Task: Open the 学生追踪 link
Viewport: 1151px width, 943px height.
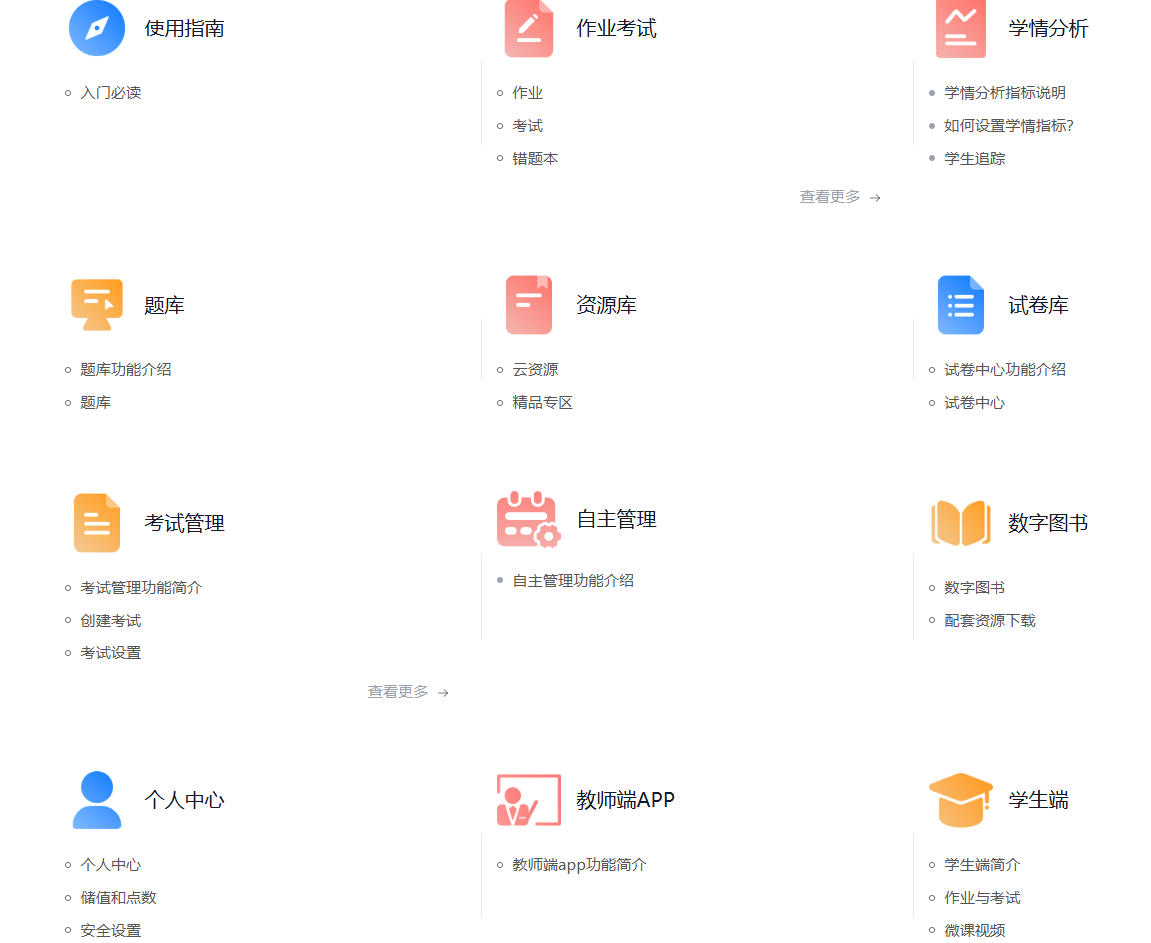Action: [975, 159]
